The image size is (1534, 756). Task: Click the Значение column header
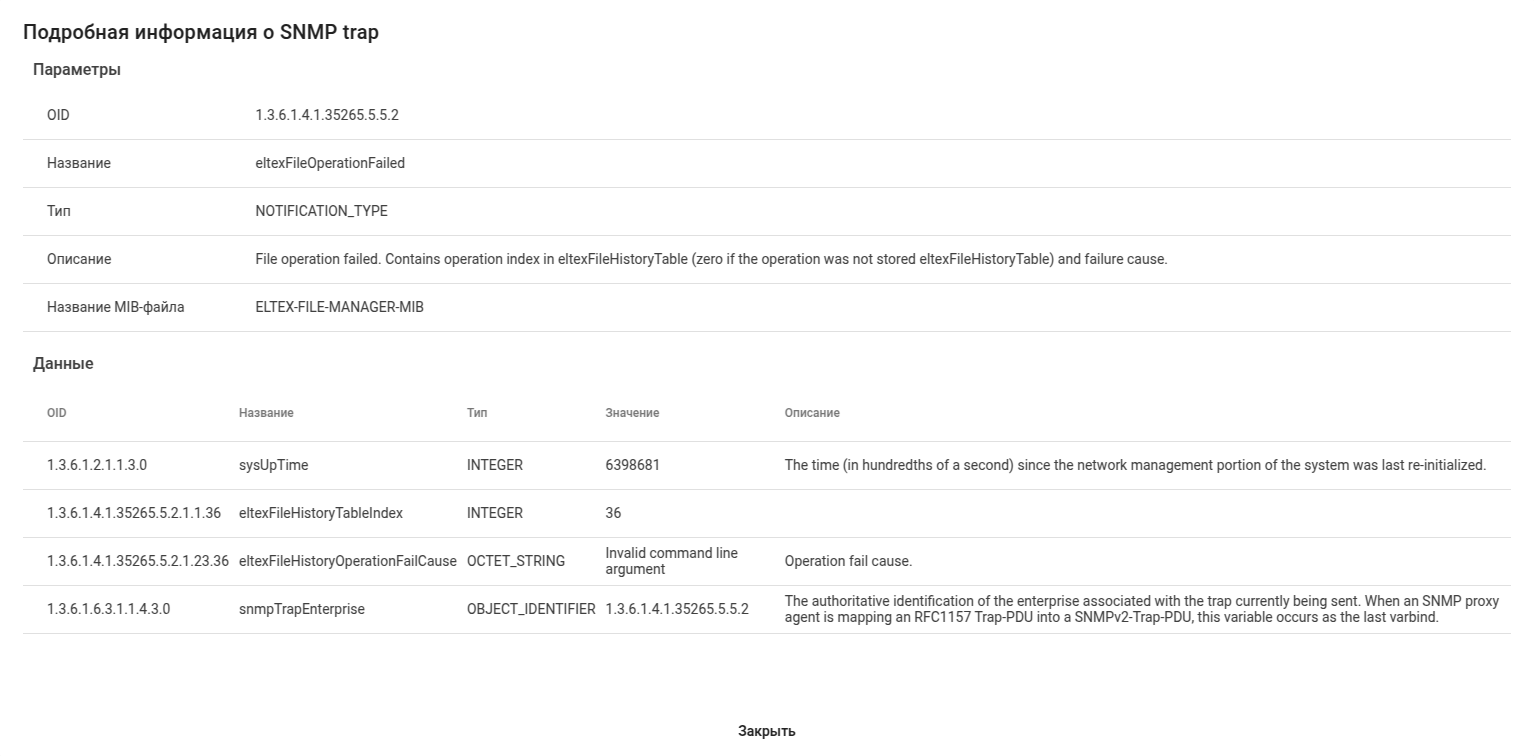[632, 413]
